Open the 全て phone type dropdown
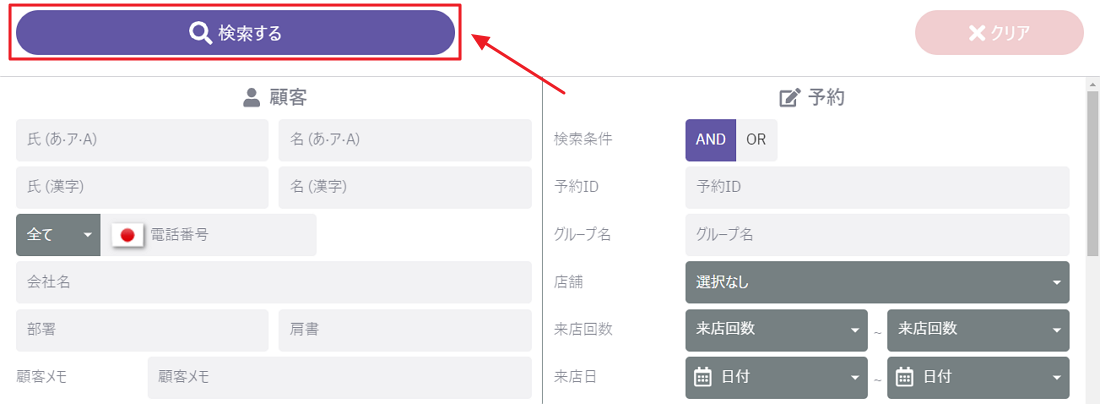1100x404 pixels. point(58,235)
